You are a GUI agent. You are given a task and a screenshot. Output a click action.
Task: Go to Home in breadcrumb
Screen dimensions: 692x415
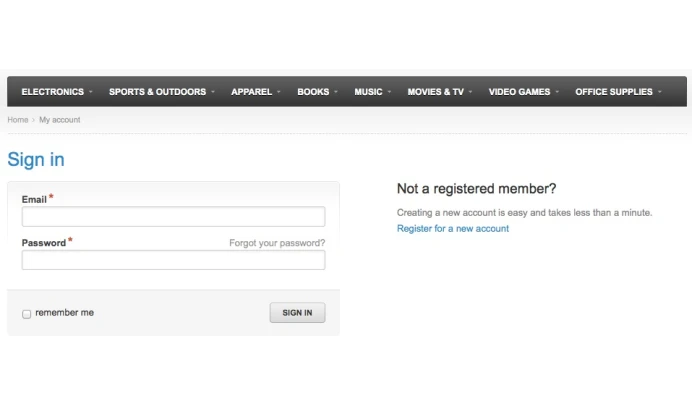pos(18,120)
